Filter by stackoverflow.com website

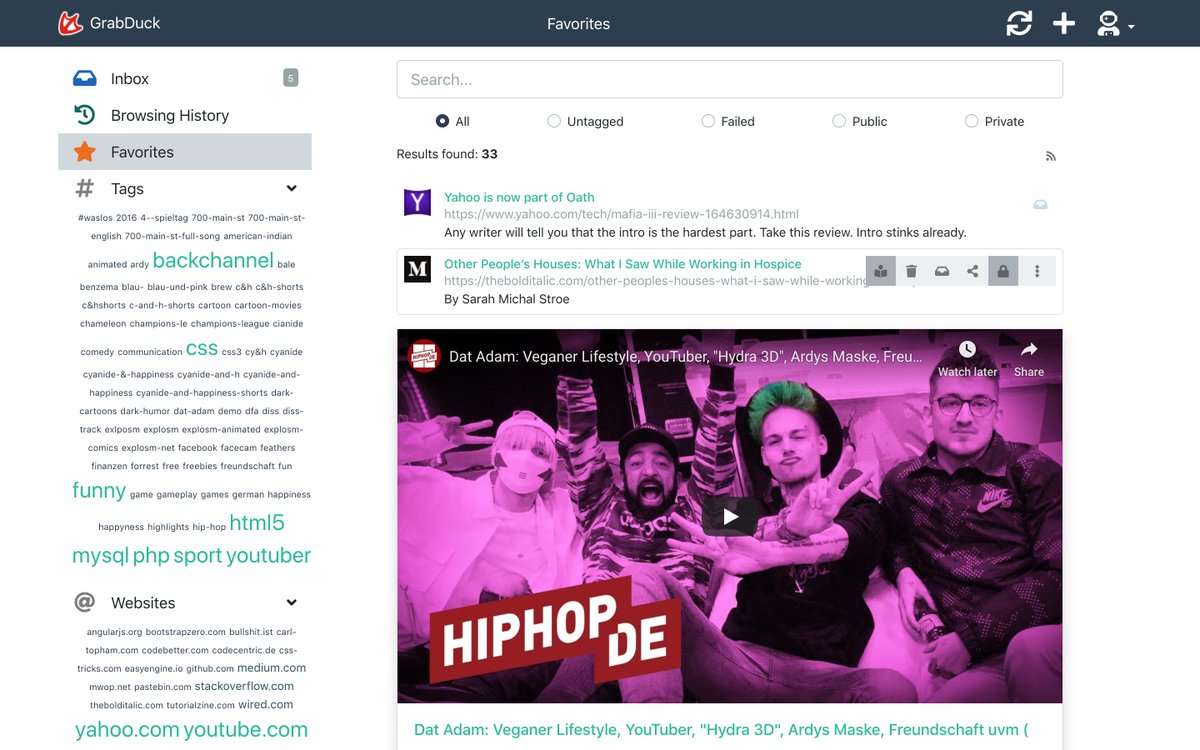[244, 686]
